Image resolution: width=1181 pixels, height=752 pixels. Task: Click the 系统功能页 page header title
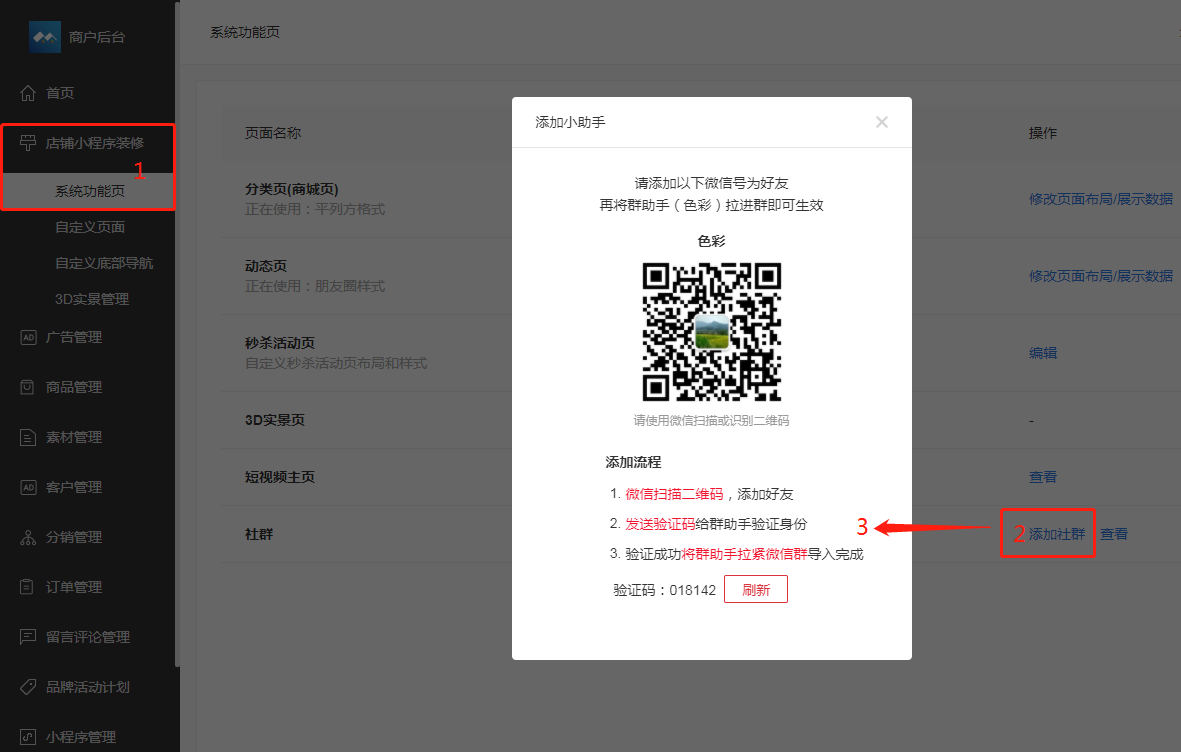[245, 32]
